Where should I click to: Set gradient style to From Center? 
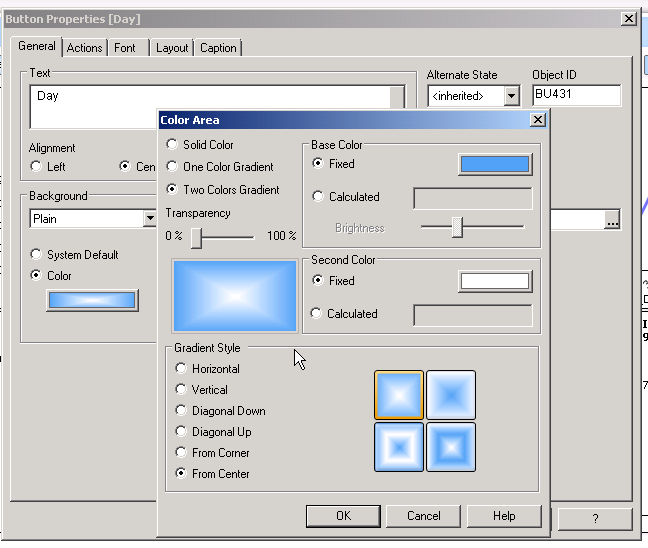tap(212, 474)
